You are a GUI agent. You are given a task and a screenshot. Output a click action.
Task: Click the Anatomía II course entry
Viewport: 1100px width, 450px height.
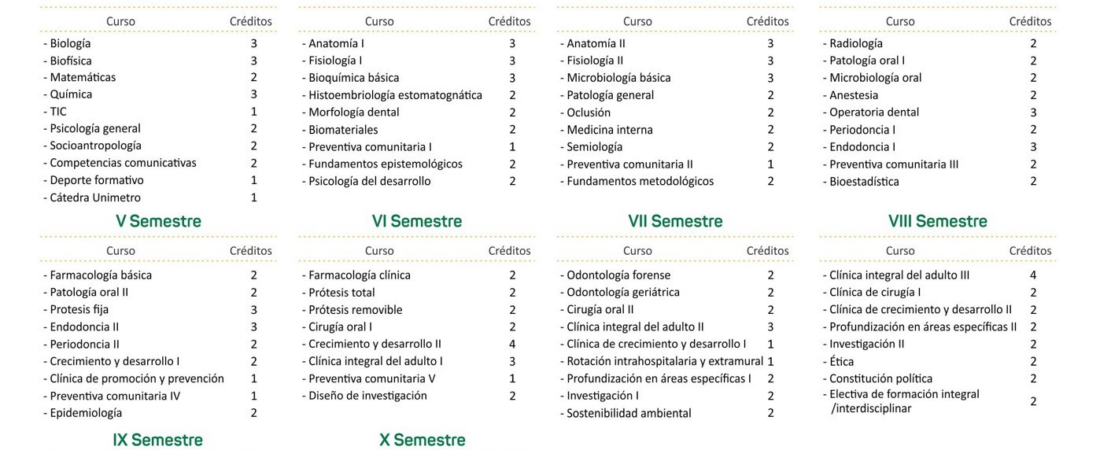[x=594, y=44]
